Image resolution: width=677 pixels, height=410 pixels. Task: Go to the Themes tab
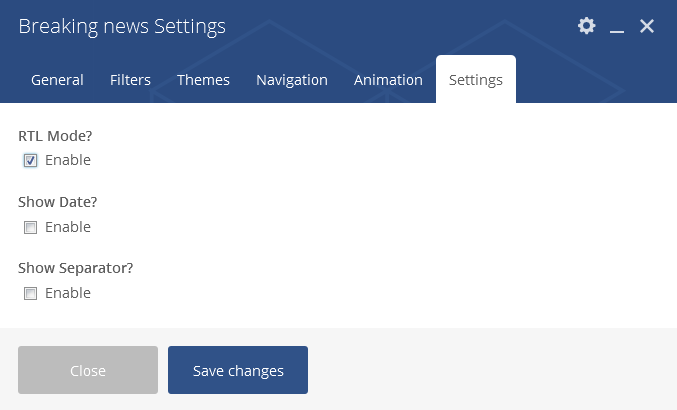pyautogui.click(x=203, y=80)
